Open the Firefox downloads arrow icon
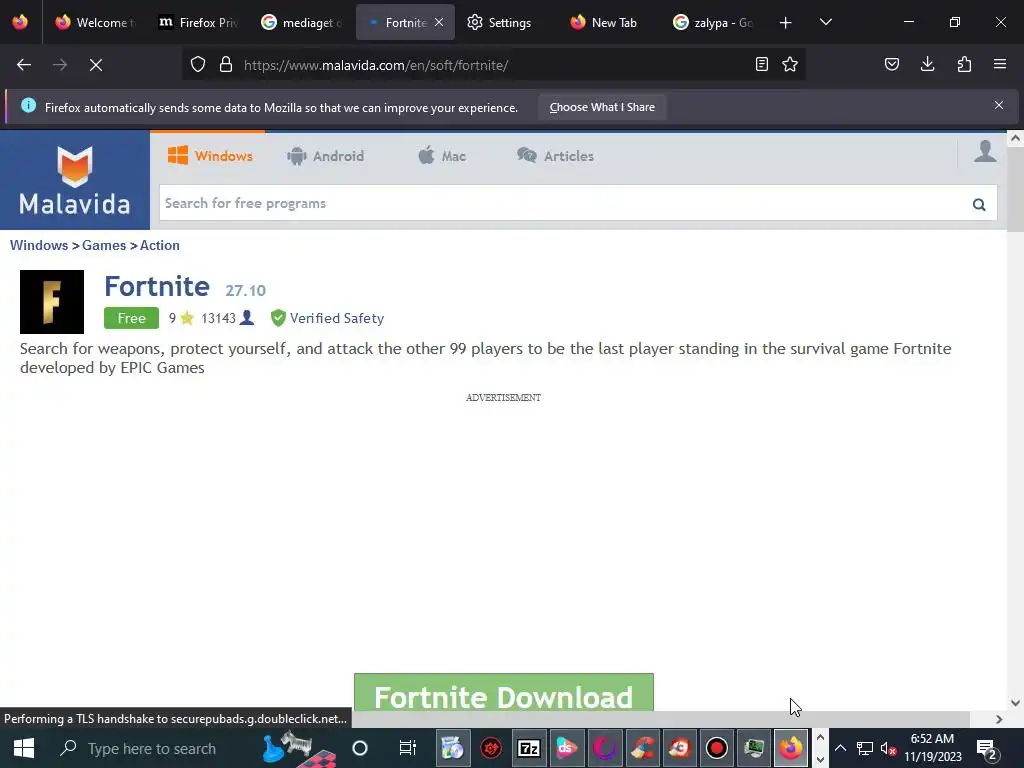1024x768 pixels. tap(927, 64)
